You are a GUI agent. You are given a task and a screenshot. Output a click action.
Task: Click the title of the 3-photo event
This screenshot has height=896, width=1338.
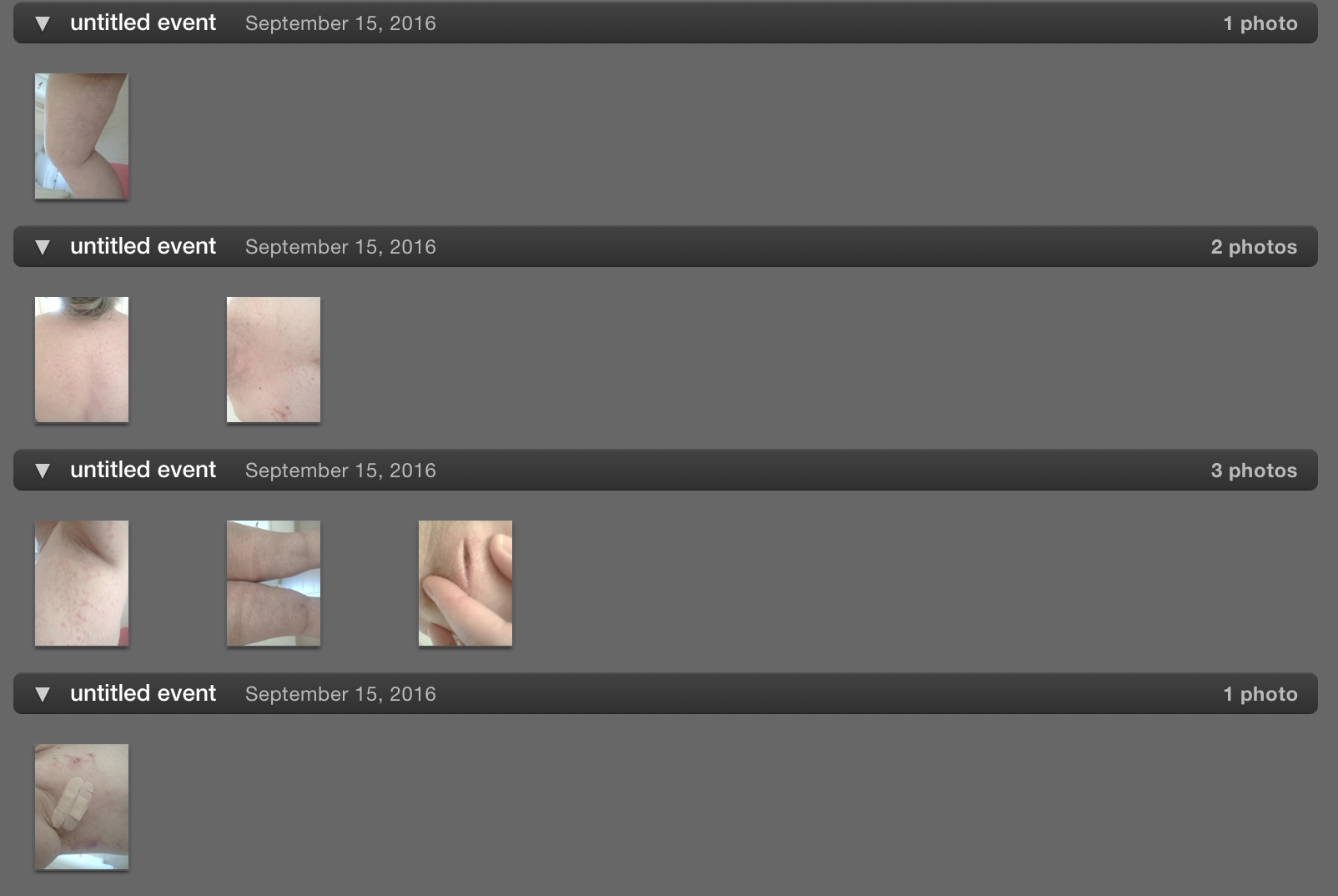pos(143,470)
